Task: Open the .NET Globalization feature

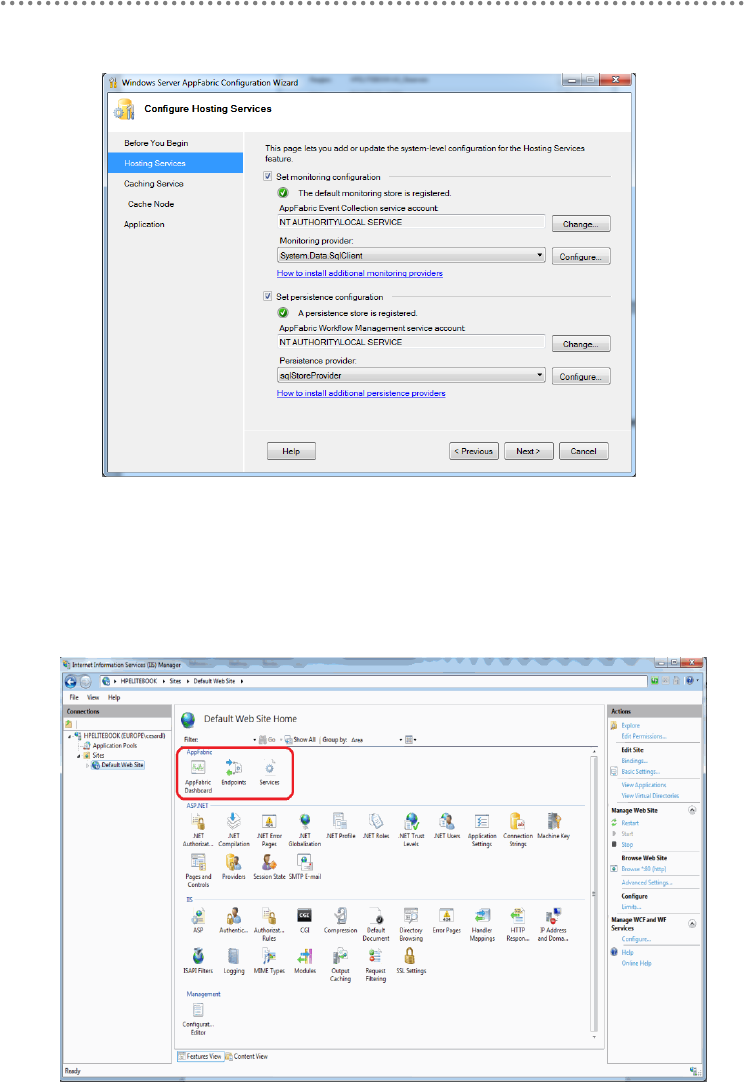Action: (304, 829)
